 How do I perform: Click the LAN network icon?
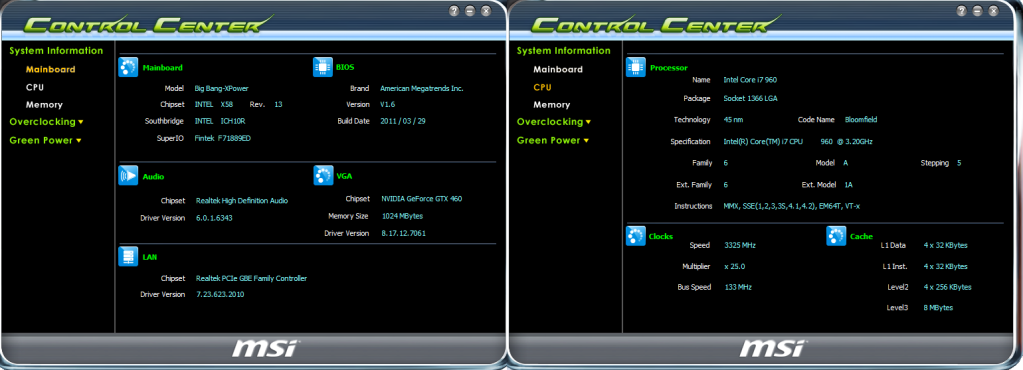pos(128,256)
